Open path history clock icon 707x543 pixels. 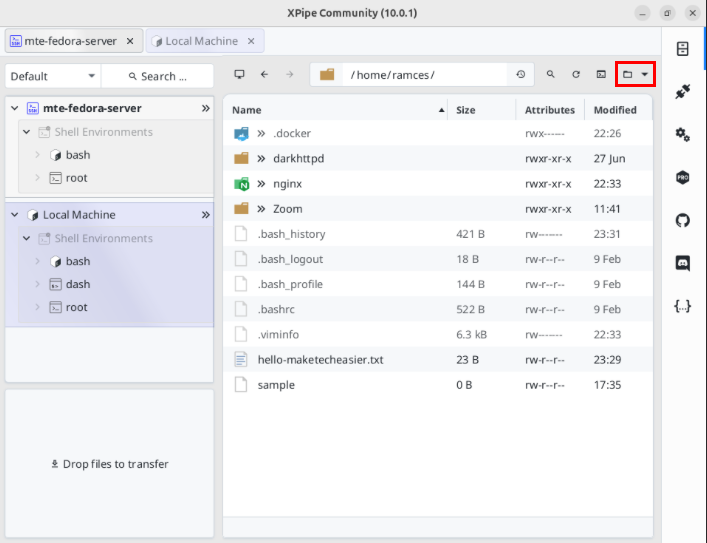pos(521,74)
